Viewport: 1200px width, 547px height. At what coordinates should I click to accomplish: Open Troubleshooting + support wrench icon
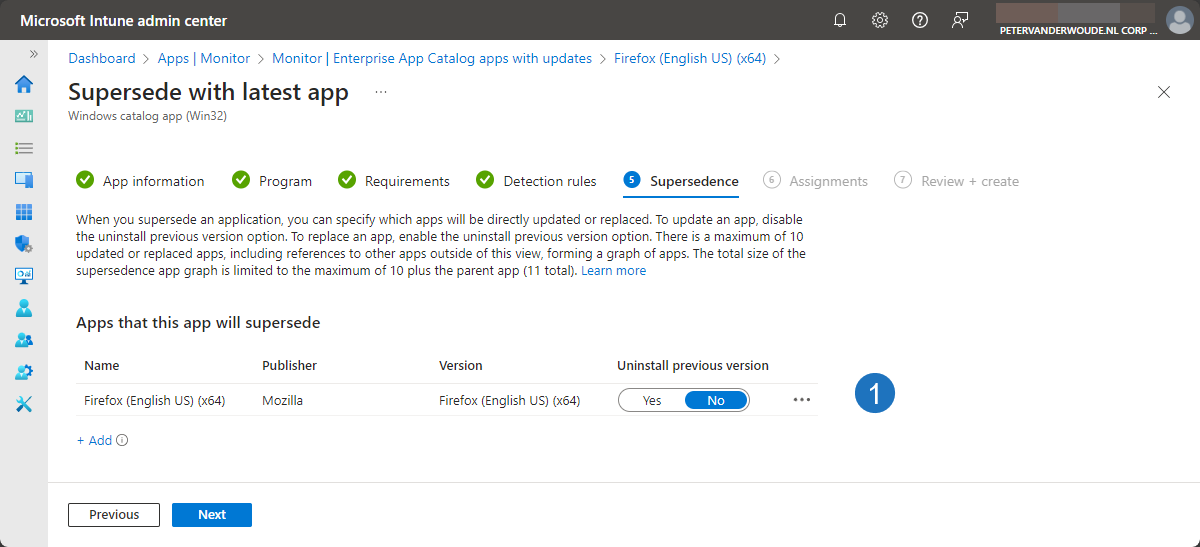[24, 404]
